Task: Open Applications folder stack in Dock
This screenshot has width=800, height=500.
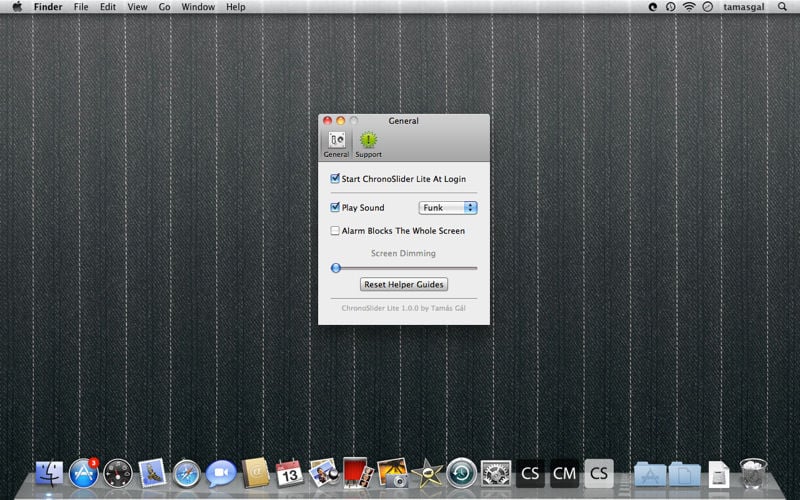Action: [x=650, y=474]
